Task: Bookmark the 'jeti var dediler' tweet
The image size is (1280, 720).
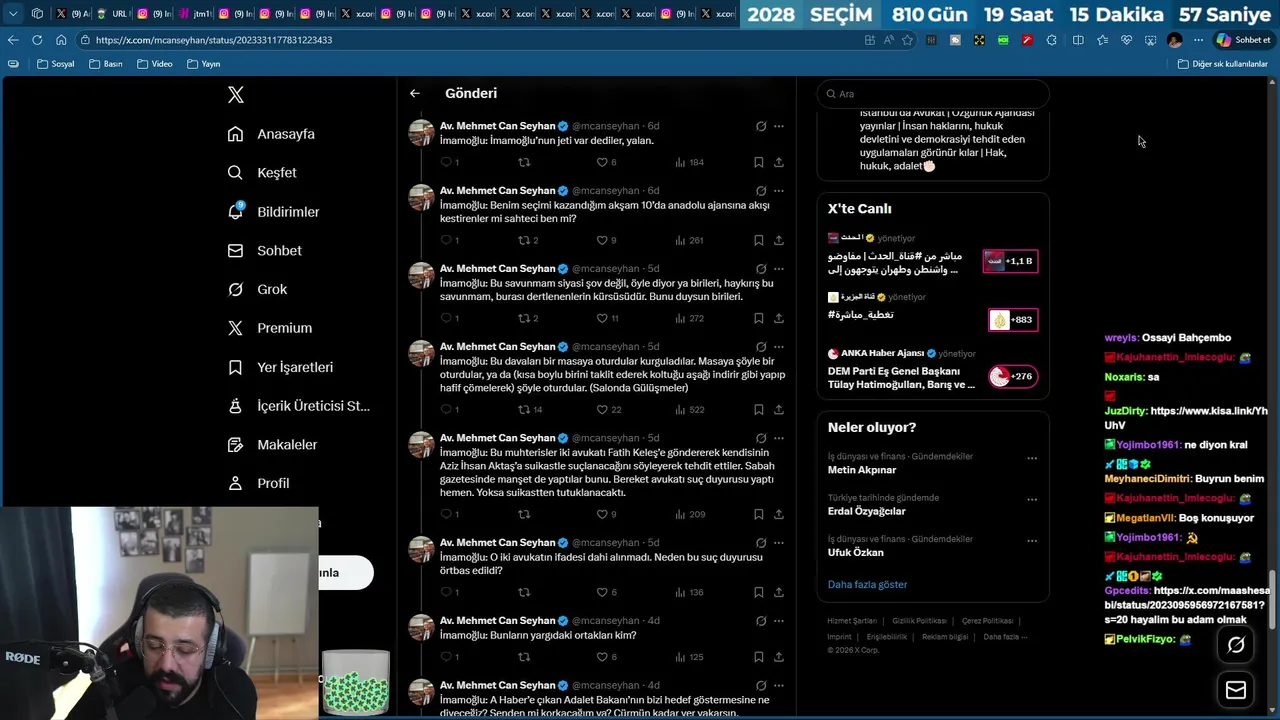Action: pos(759,162)
